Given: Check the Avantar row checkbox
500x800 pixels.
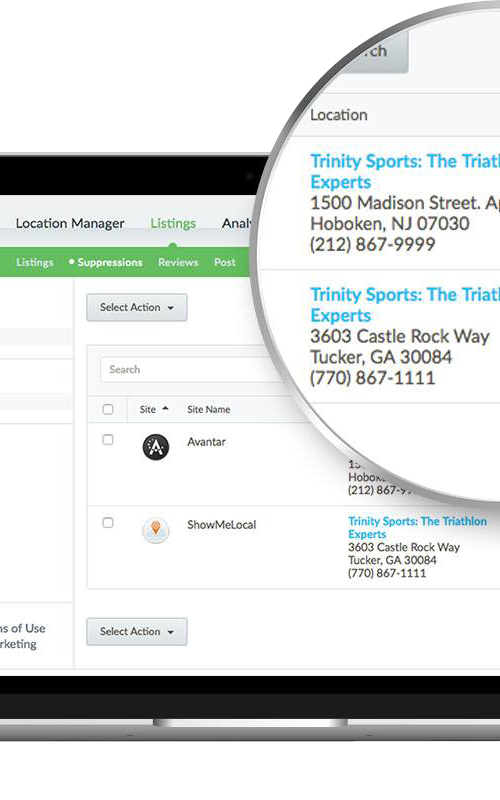Looking at the screenshot, I should coord(108,440).
